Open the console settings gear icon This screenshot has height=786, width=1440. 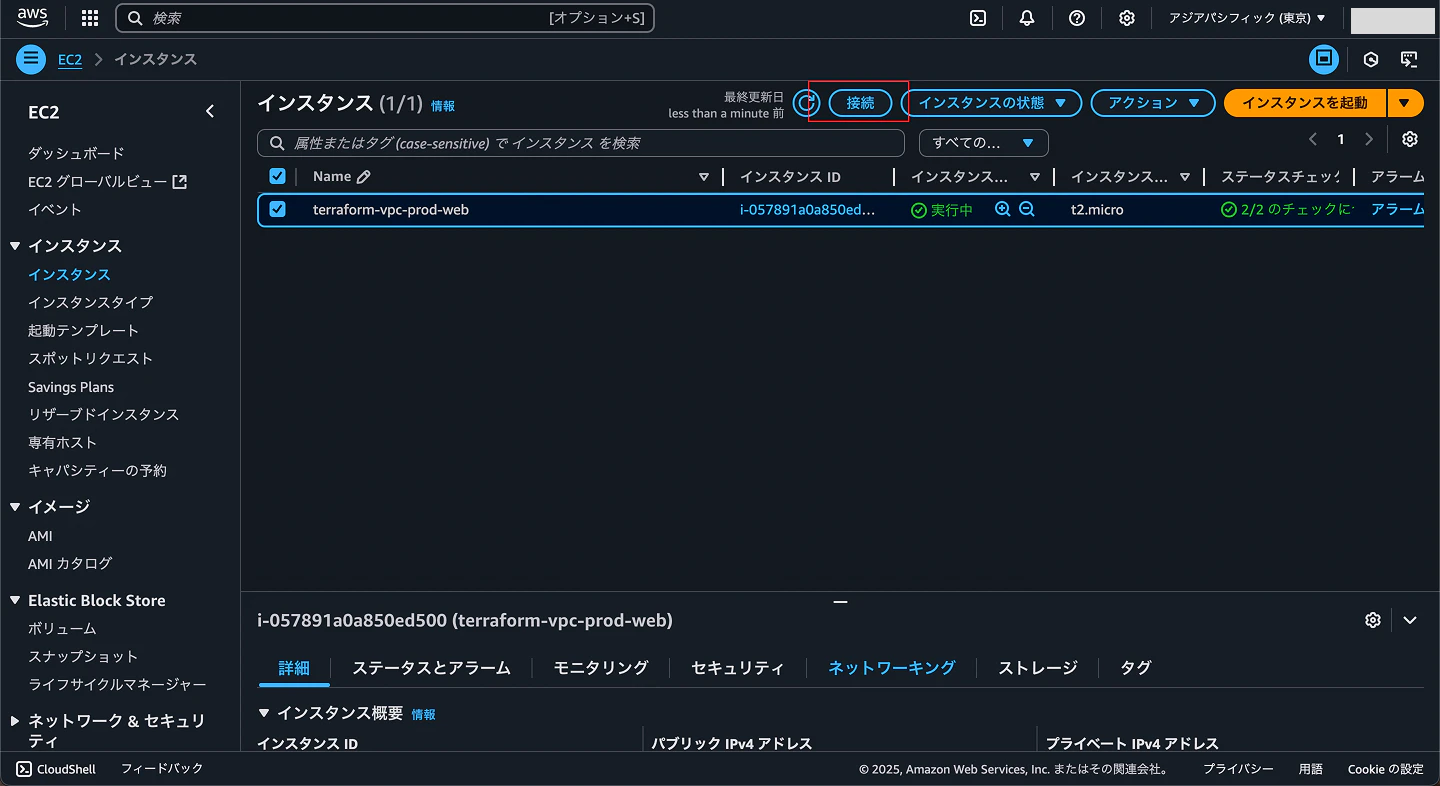pyautogui.click(x=1127, y=17)
